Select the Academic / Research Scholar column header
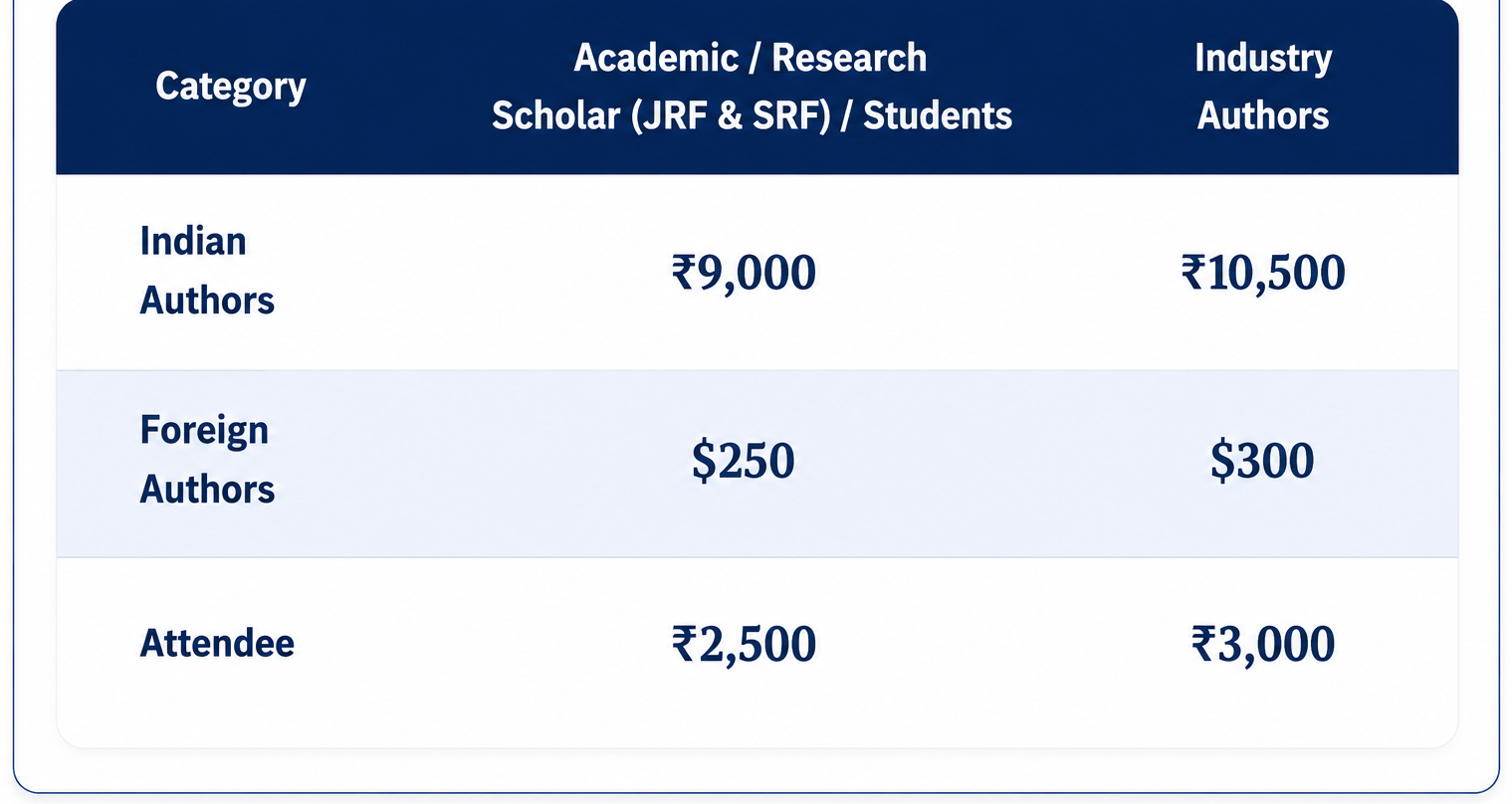 pos(752,87)
